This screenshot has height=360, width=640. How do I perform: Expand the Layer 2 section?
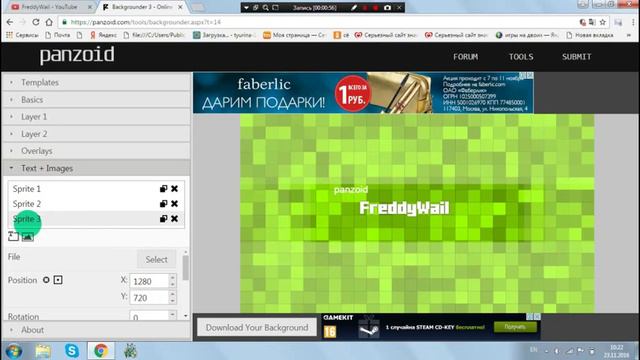(96, 134)
